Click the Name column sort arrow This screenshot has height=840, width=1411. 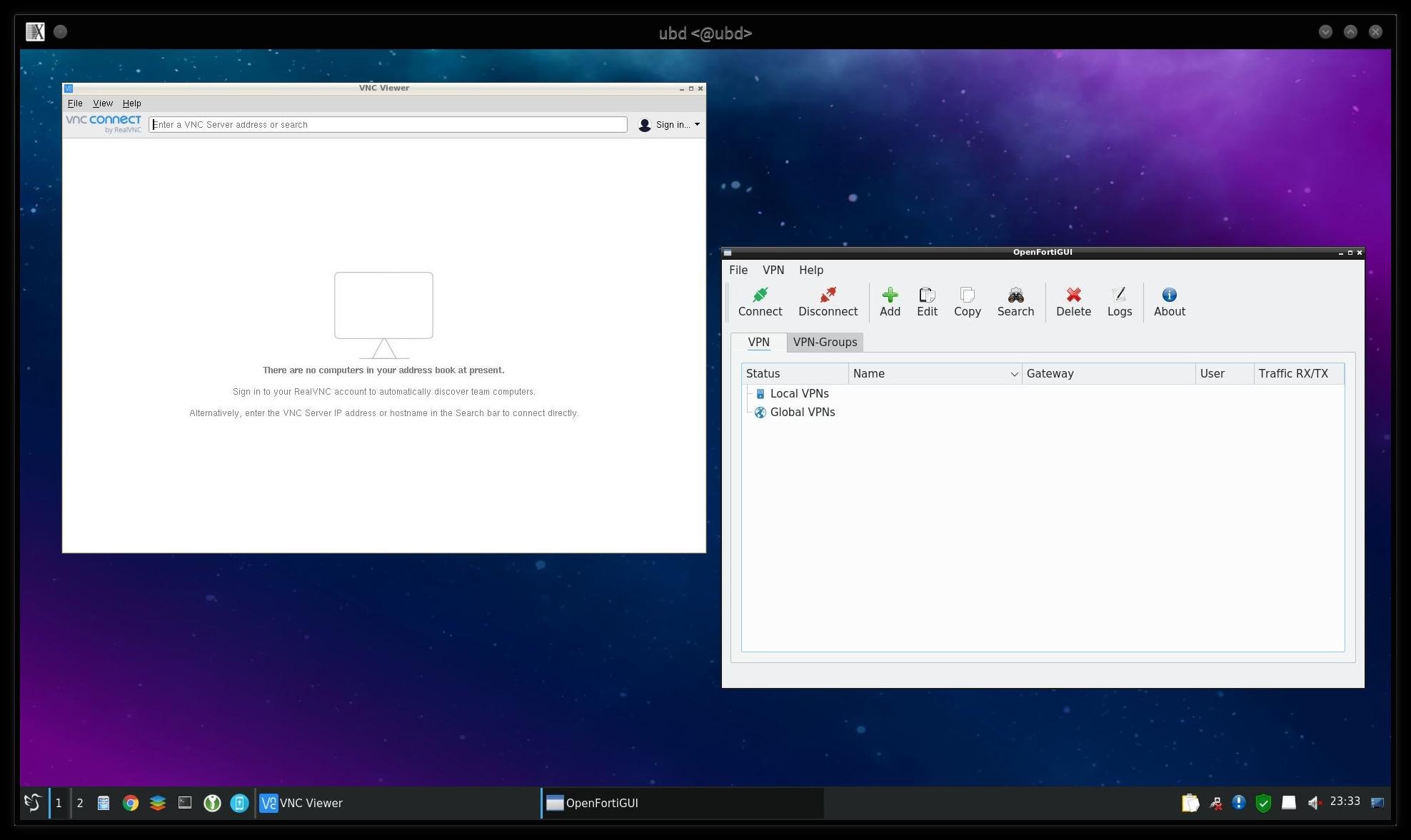[x=1013, y=374]
